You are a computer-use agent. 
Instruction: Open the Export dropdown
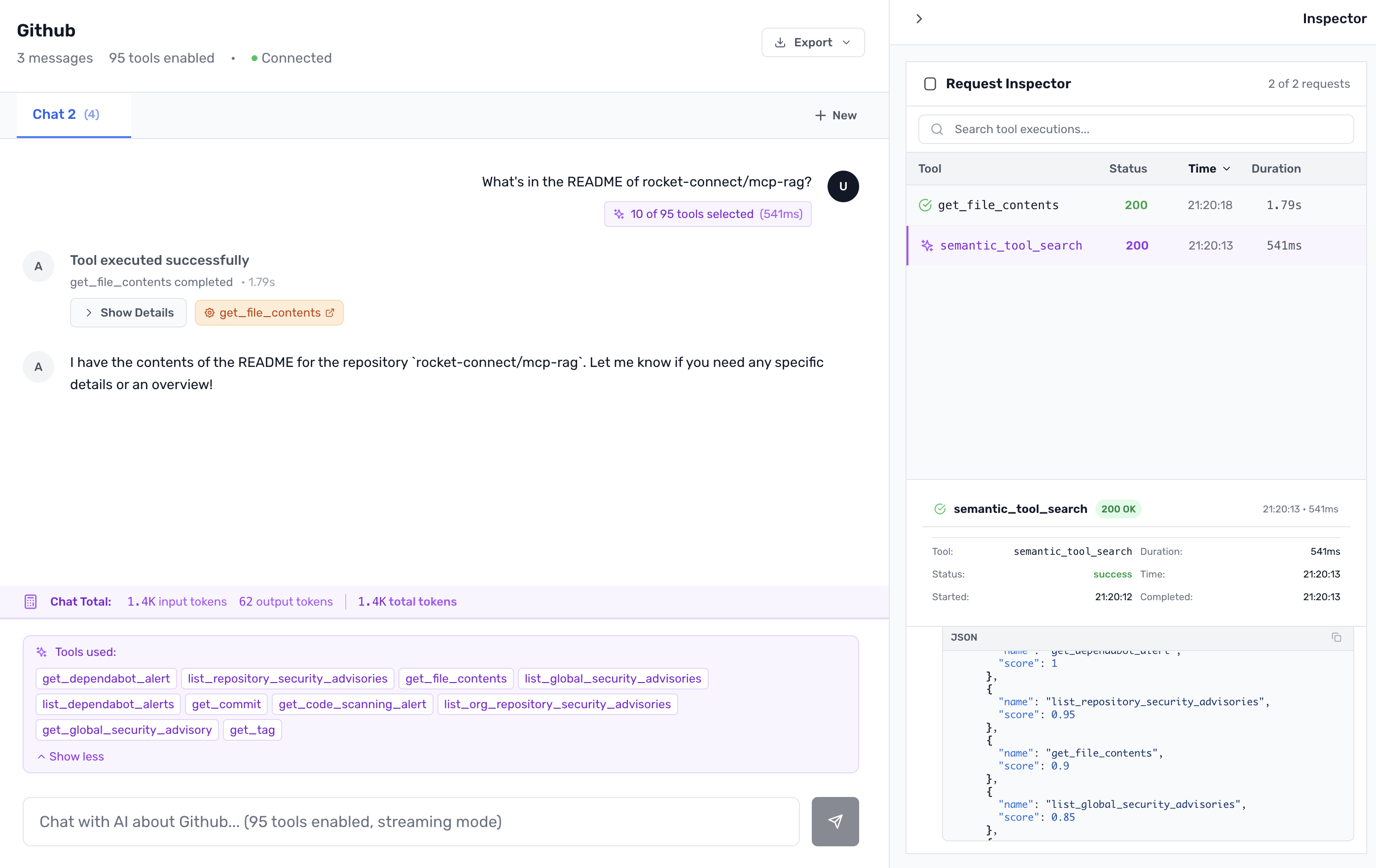point(813,42)
